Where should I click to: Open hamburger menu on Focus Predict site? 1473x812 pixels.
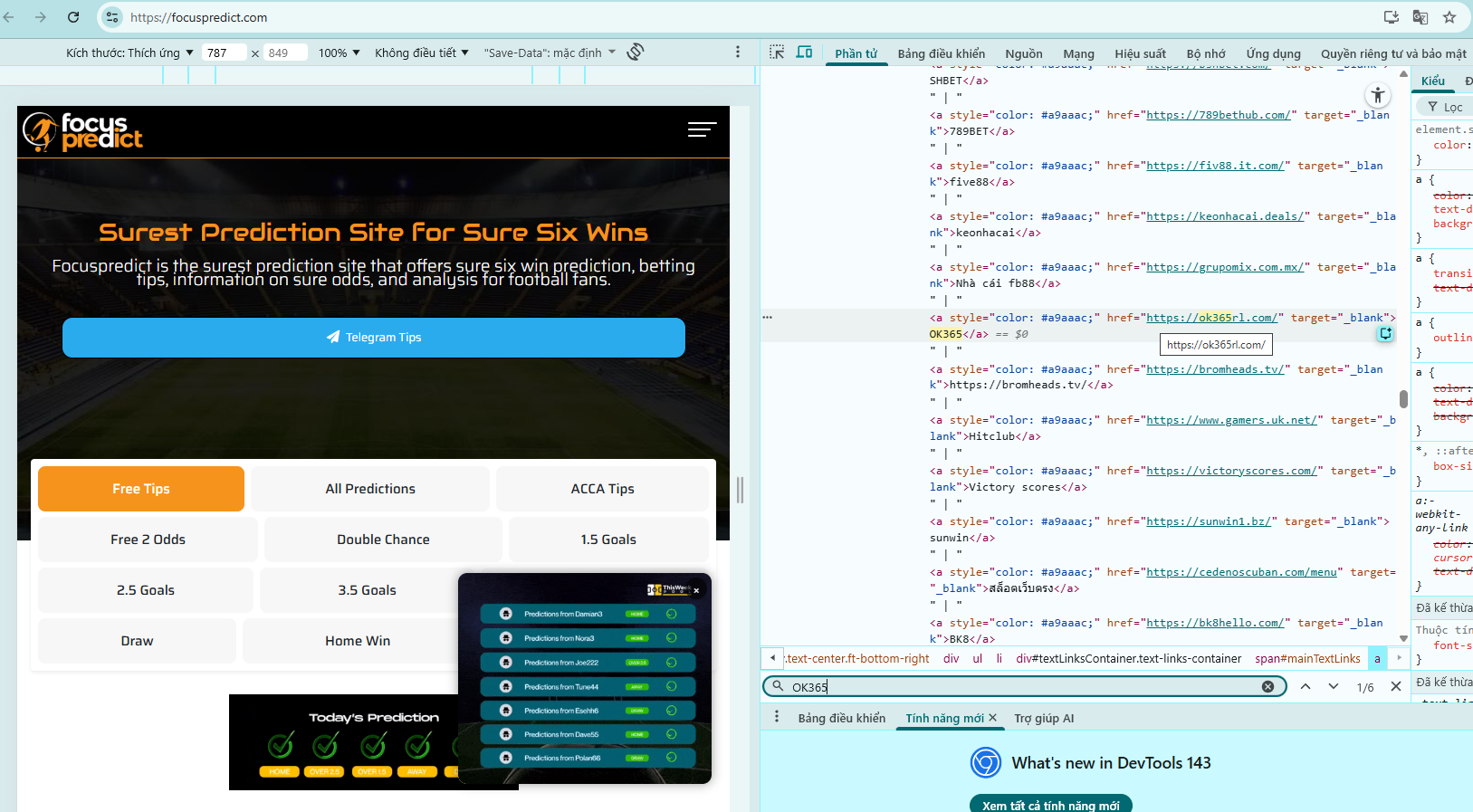[702, 130]
